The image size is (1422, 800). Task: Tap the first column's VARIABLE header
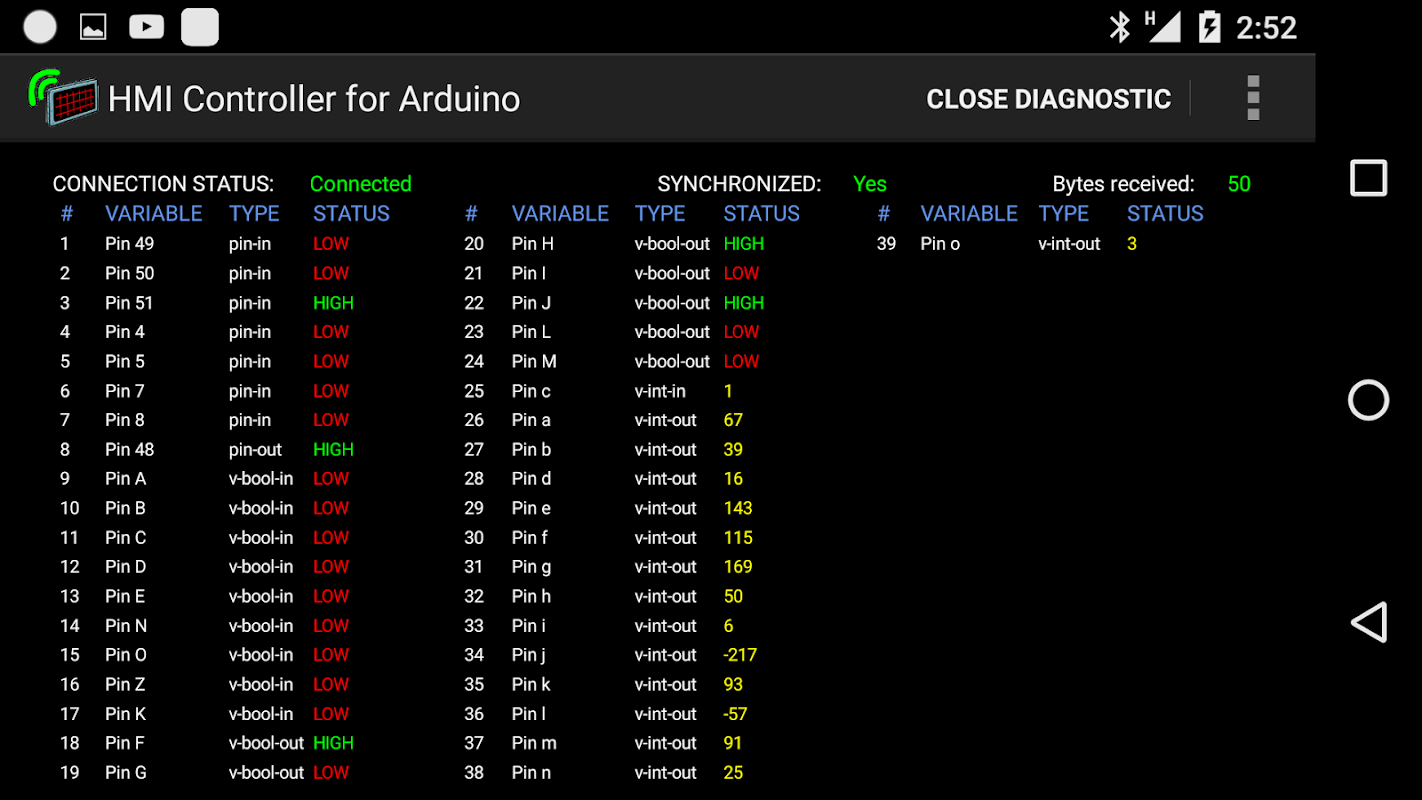[154, 214]
